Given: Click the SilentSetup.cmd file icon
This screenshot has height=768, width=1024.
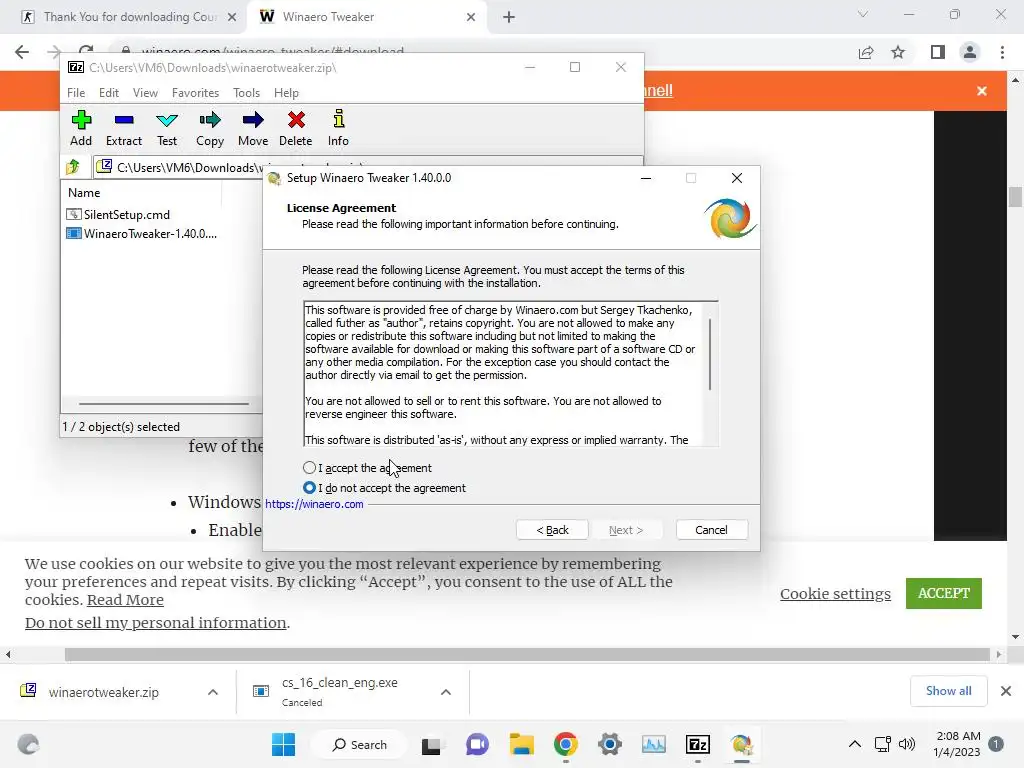Looking at the screenshot, I should click(74, 214).
